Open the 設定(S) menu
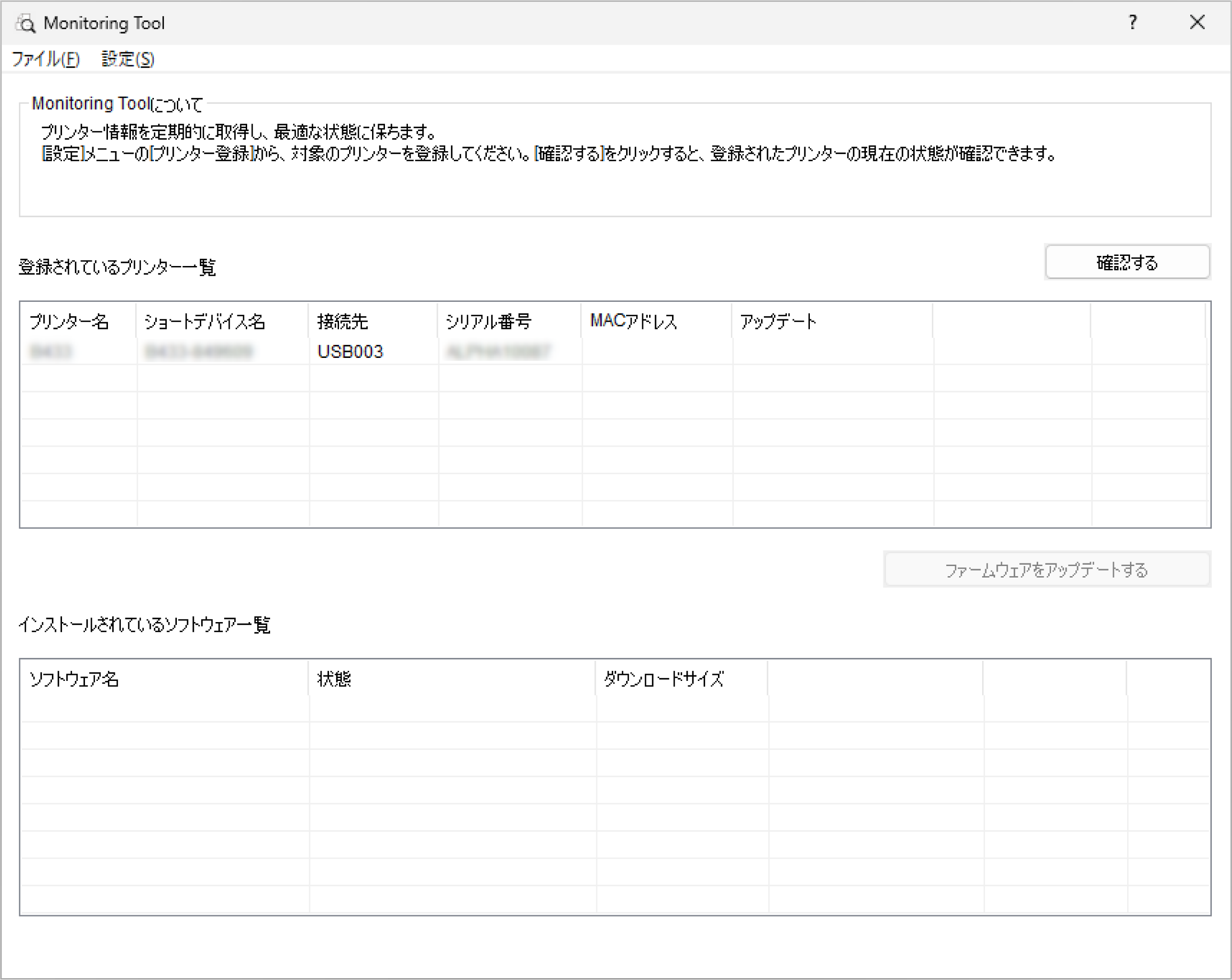Viewport: 1232px width, 980px height. tap(127, 59)
